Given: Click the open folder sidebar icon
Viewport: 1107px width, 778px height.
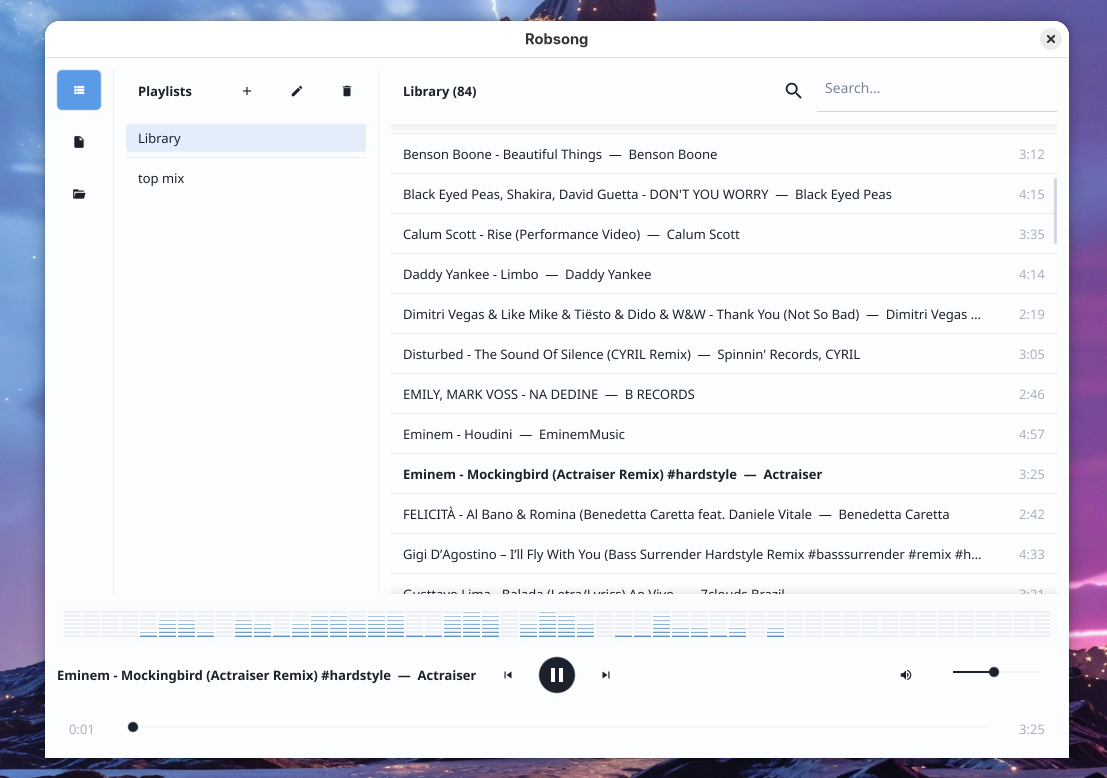Looking at the screenshot, I should pos(79,194).
